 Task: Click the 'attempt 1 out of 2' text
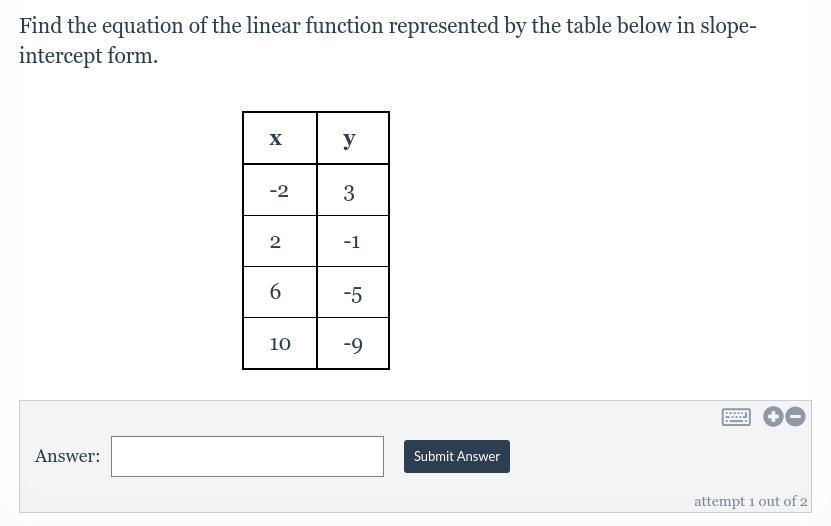pyautogui.click(x=750, y=501)
